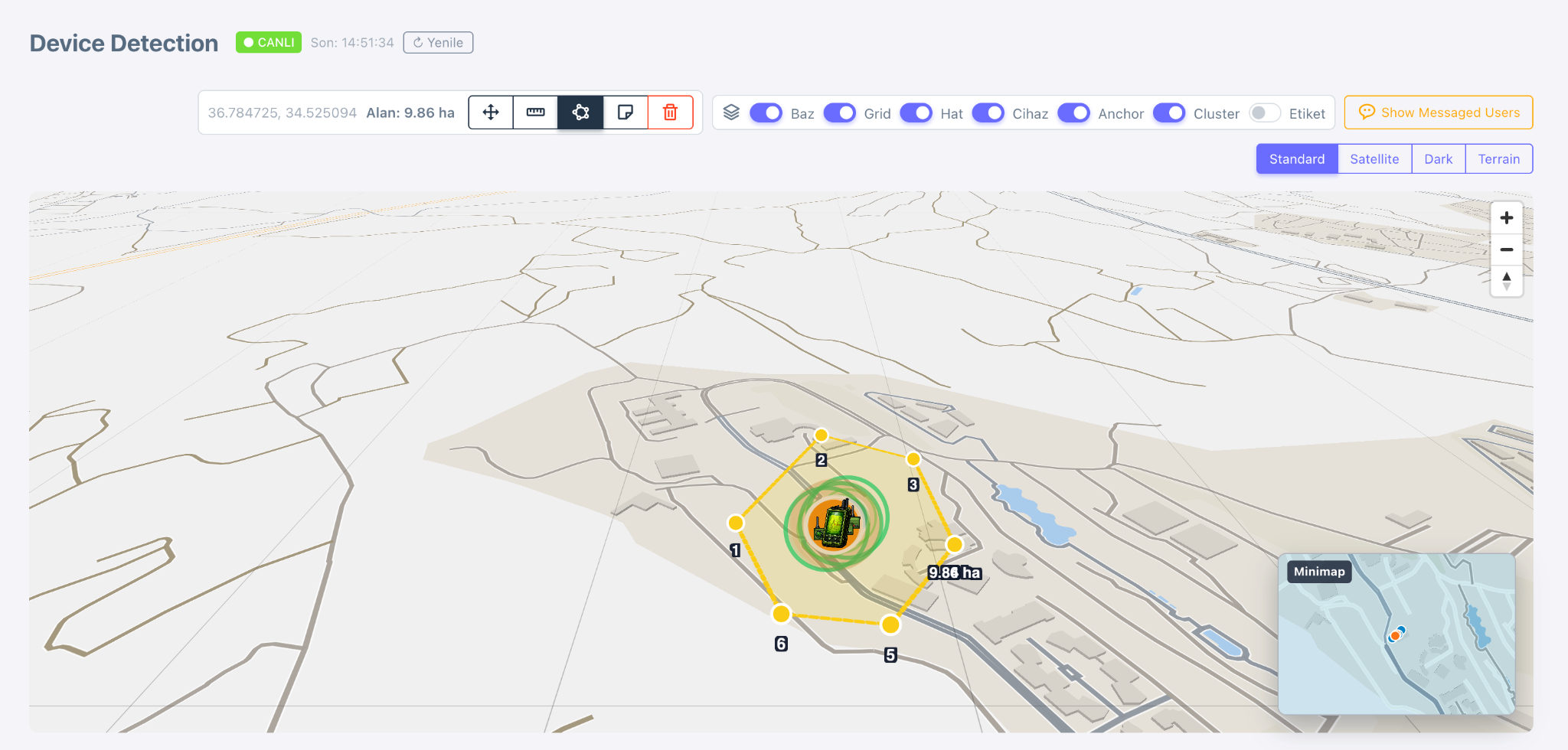Toggle the Cluster switch
The height and width of the screenshot is (750, 1568).
point(1169,112)
